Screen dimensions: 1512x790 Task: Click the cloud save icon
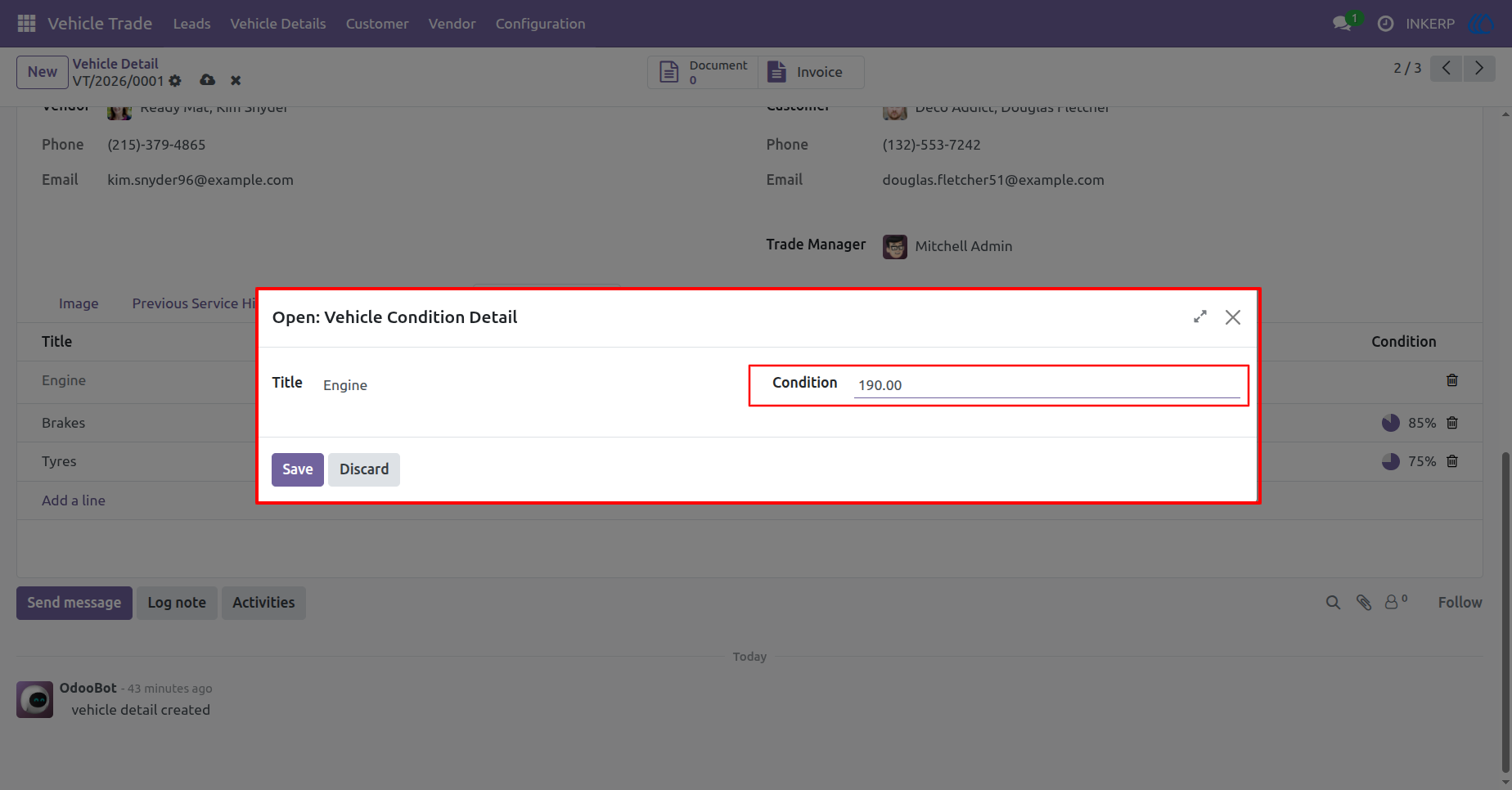[x=208, y=80]
